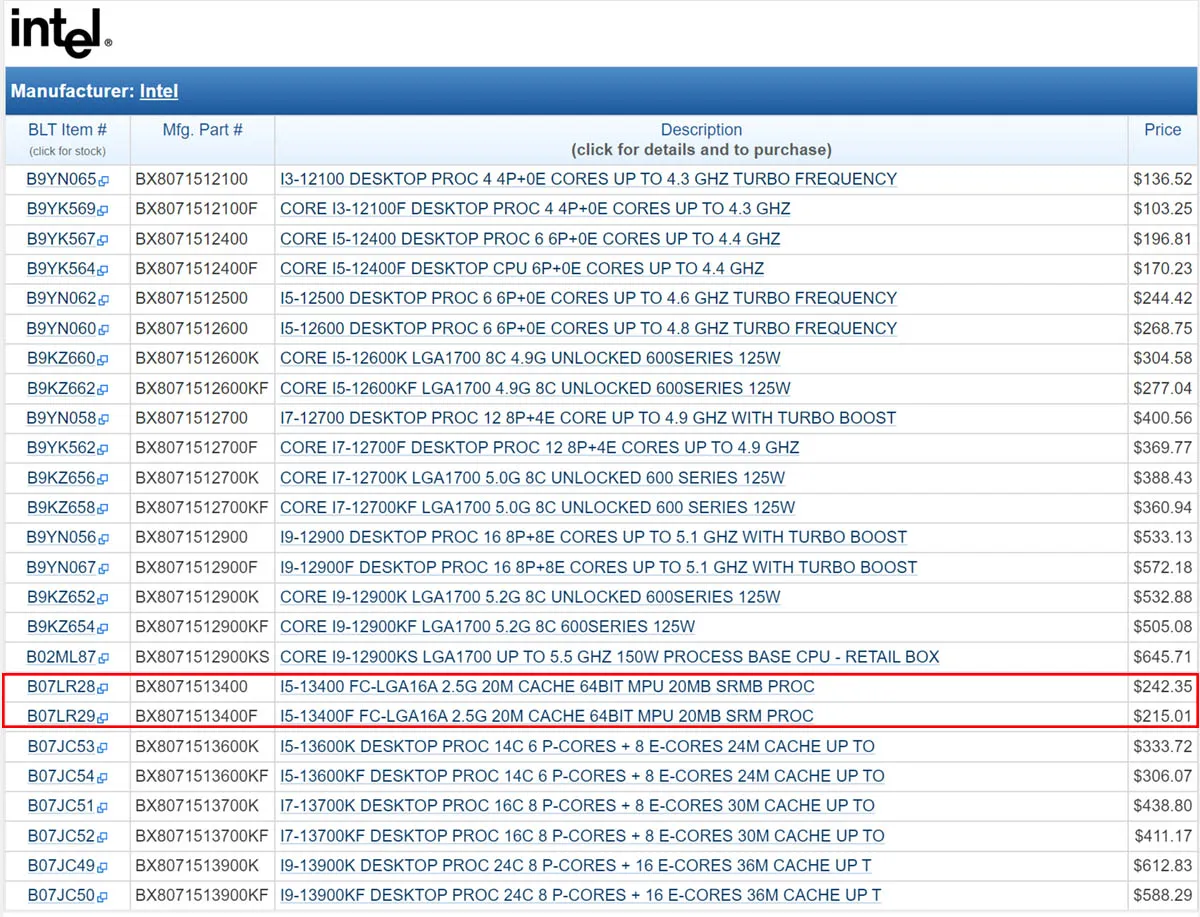Screen dimensions: 1200x917
Task: Open CORE I7-12700K LGA1700 description link
Action: point(533,478)
